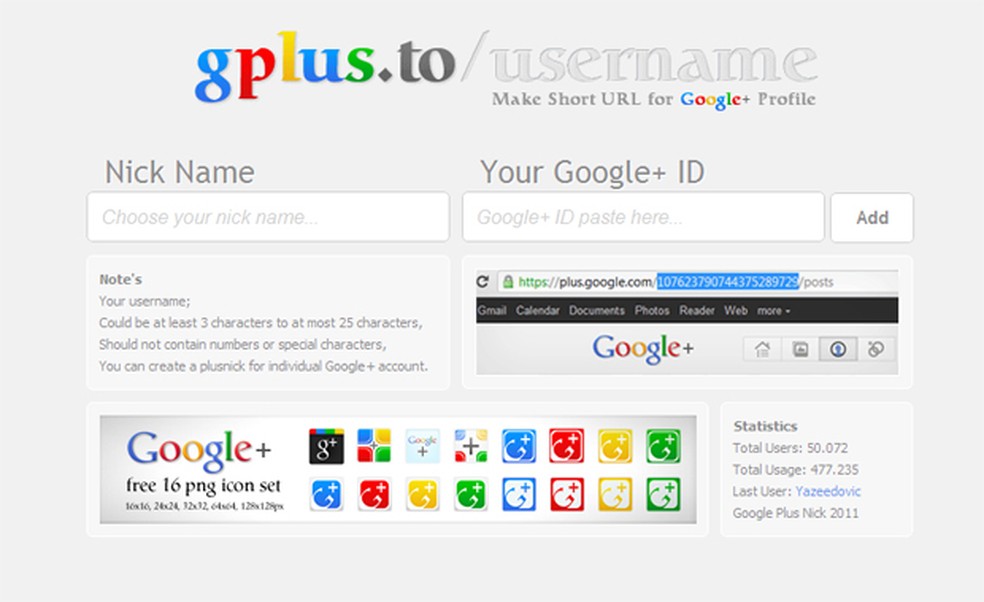Select the solid yellow square Google+ icon
Screen dimensions: 984x602
pyautogui.click(x=615, y=446)
